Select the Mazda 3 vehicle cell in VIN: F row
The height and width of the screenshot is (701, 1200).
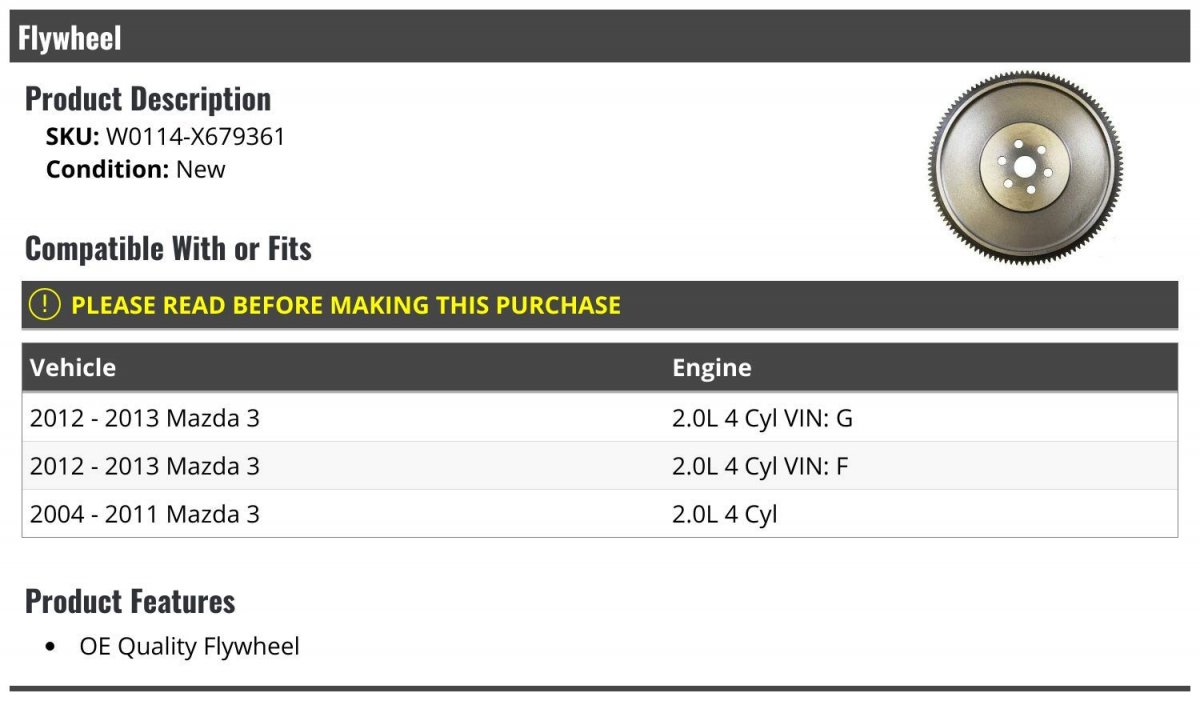click(x=145, y=466)
